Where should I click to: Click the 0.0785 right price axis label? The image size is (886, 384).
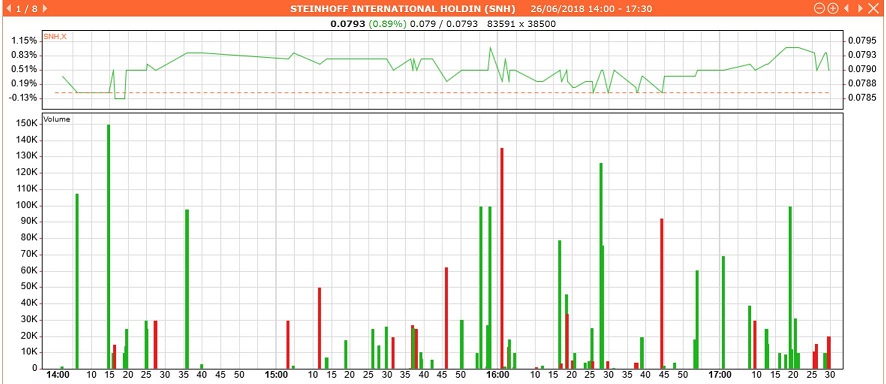pos(862,98)
